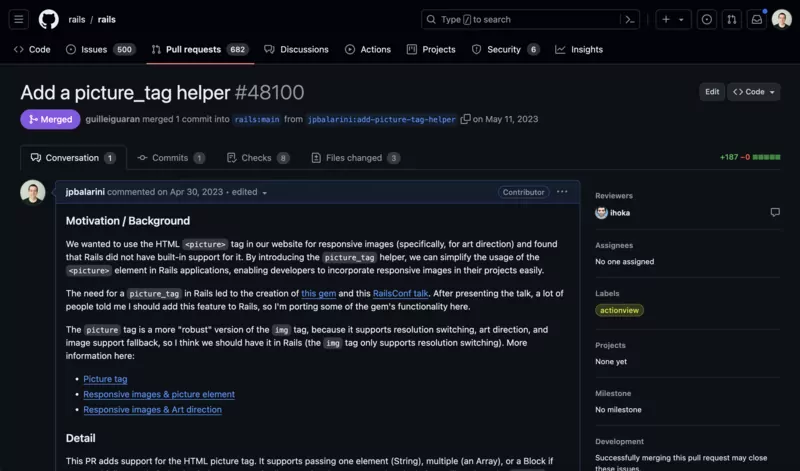This screenshot has height=471, width=800.
Task: Click ihoka reviewer name
Action: click(620, 213)
